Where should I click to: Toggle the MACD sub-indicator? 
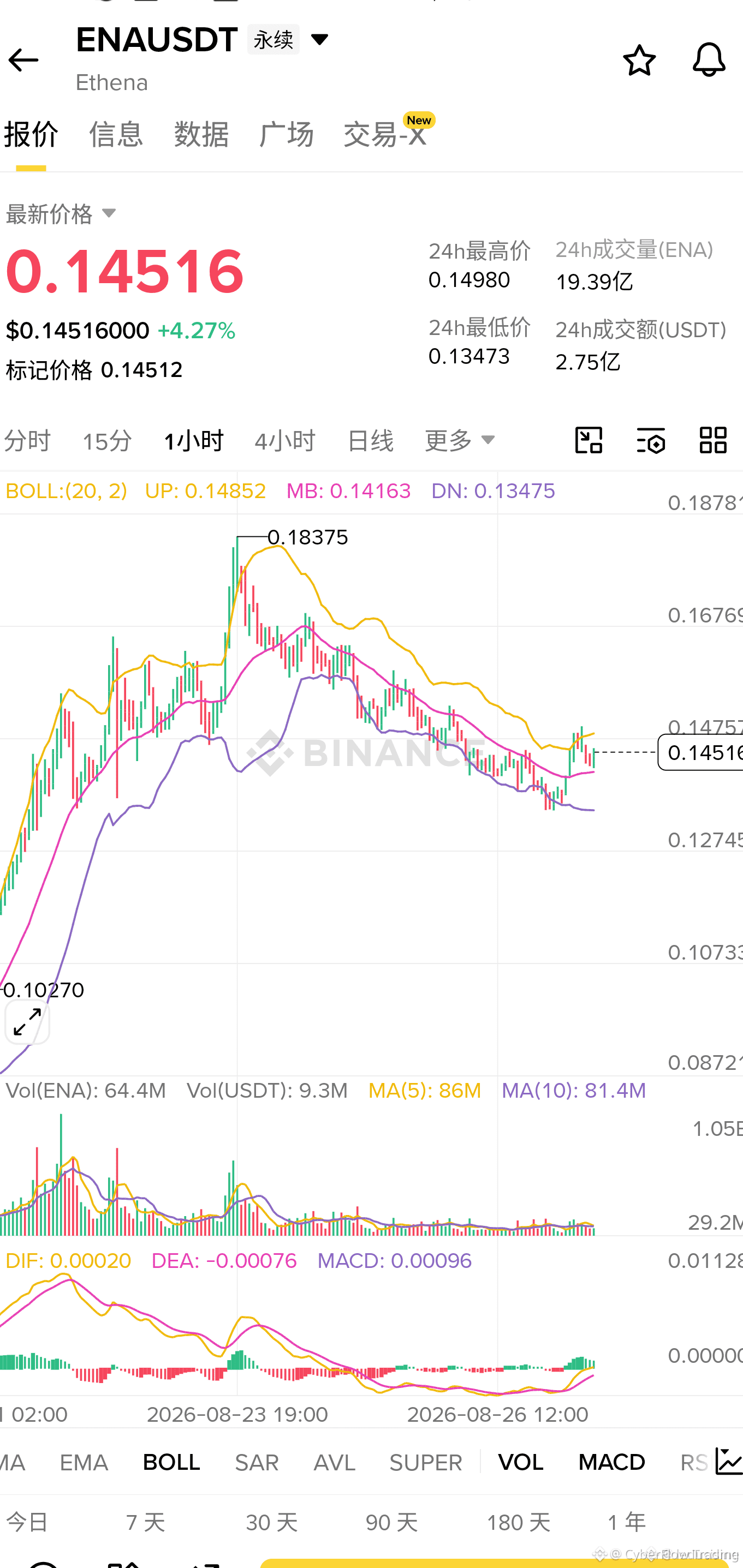(x=611, y=1462)
